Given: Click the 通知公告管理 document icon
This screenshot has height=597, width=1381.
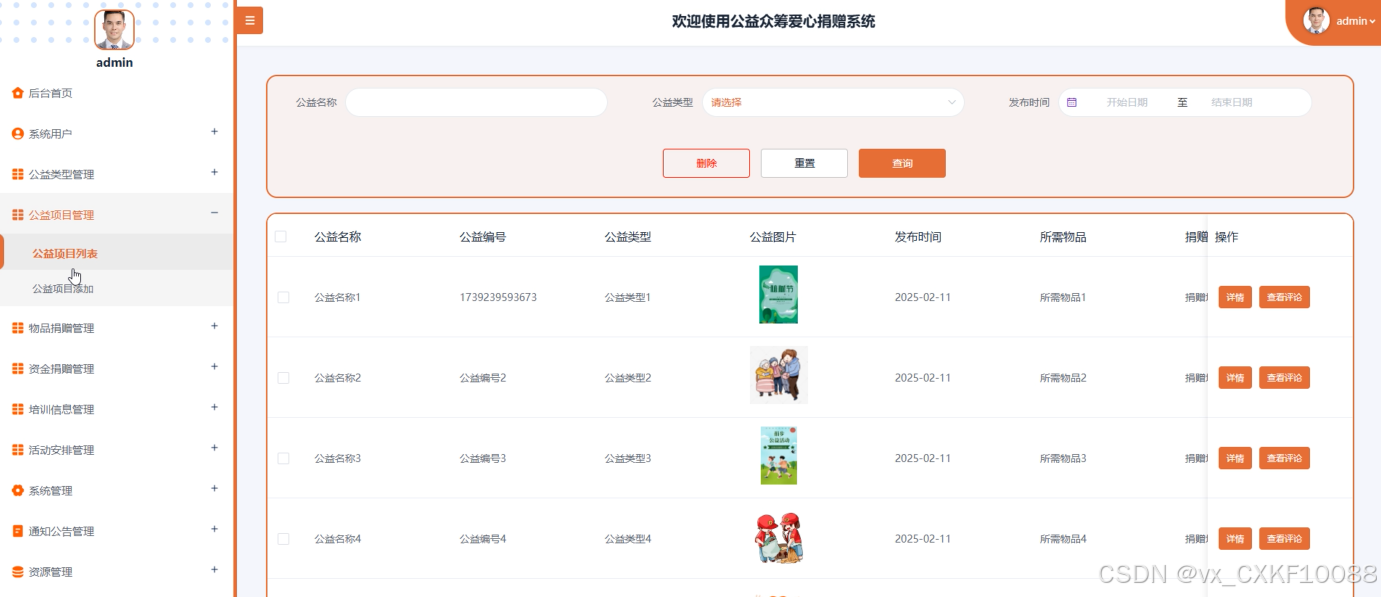Looking at the screenshot, I should (x=17, y=531).
